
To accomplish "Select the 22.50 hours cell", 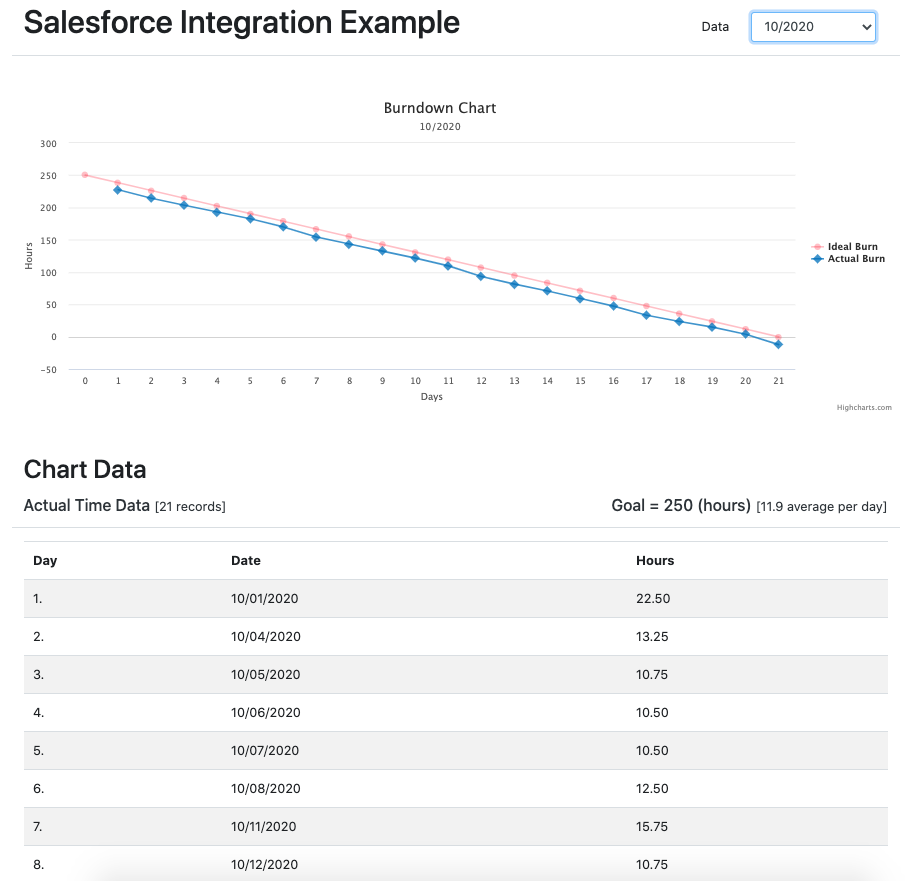I will [x=653, y=599].
